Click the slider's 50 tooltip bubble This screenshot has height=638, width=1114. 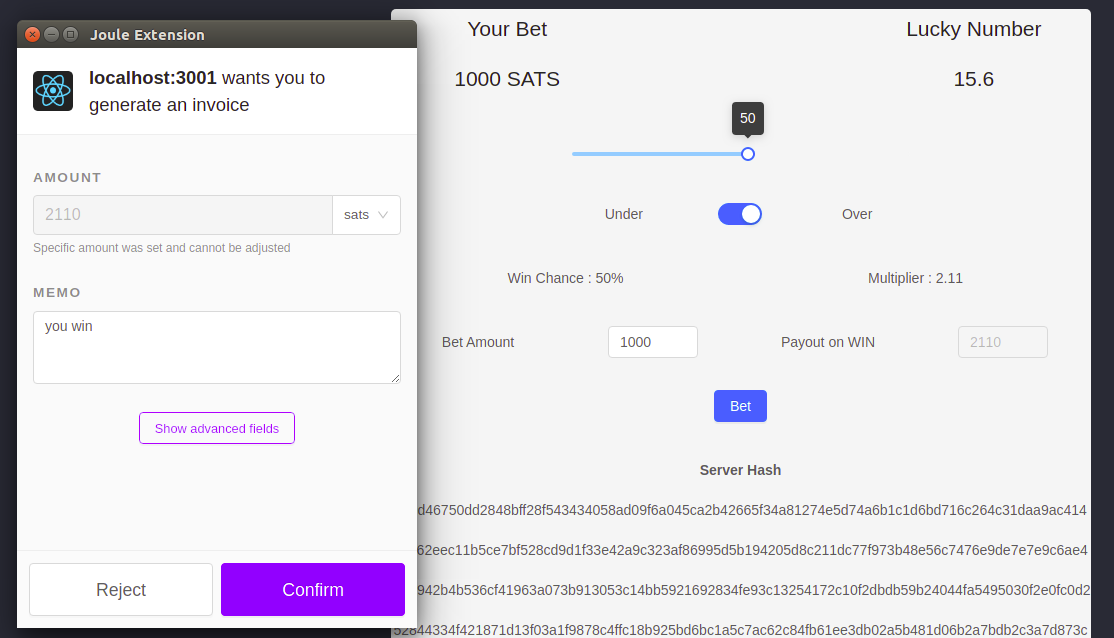(748, 118)
